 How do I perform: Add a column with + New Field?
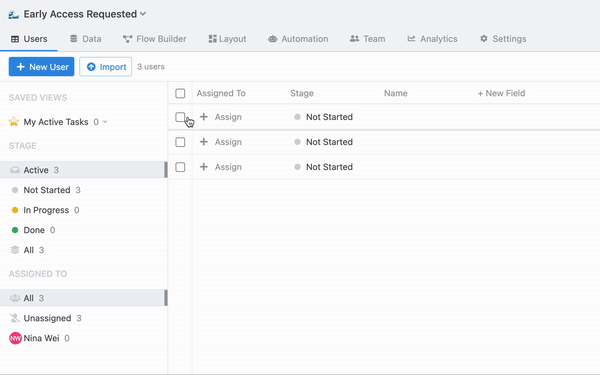click(x=501, y=93)
